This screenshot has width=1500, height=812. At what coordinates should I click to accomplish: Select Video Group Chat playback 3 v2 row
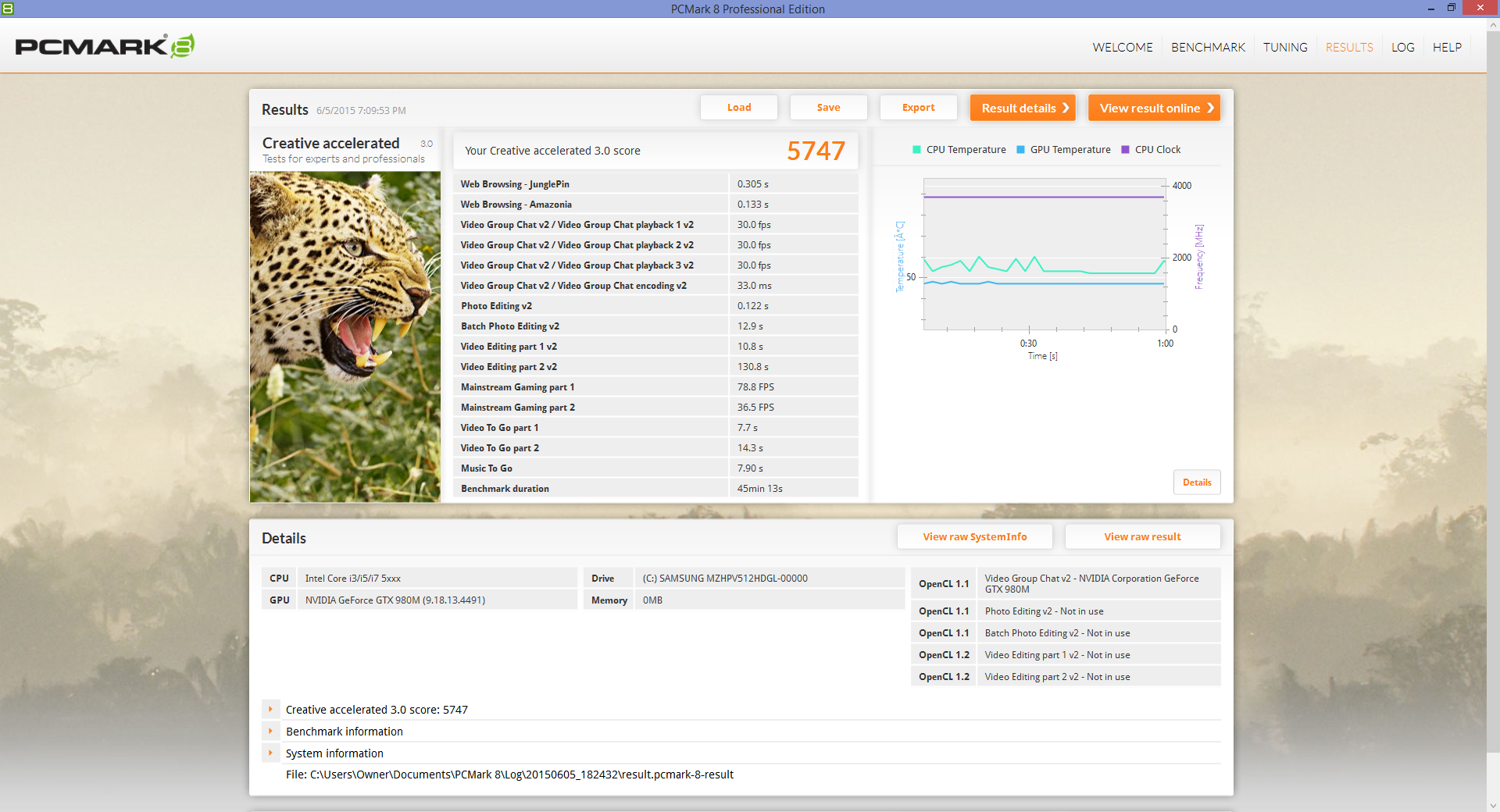pyautogui.click(x=655, y=265)
